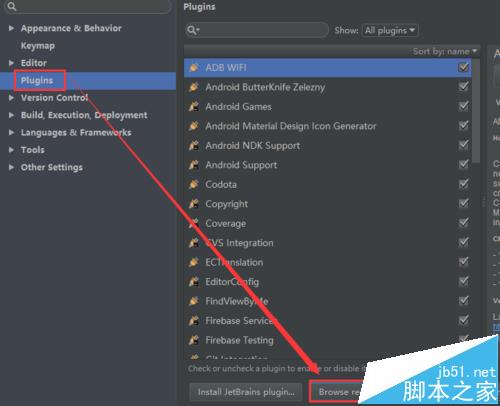This screenshot has height=406, width=500.
Task: Open the Tools settings category
Action: (x=33, y=150)
